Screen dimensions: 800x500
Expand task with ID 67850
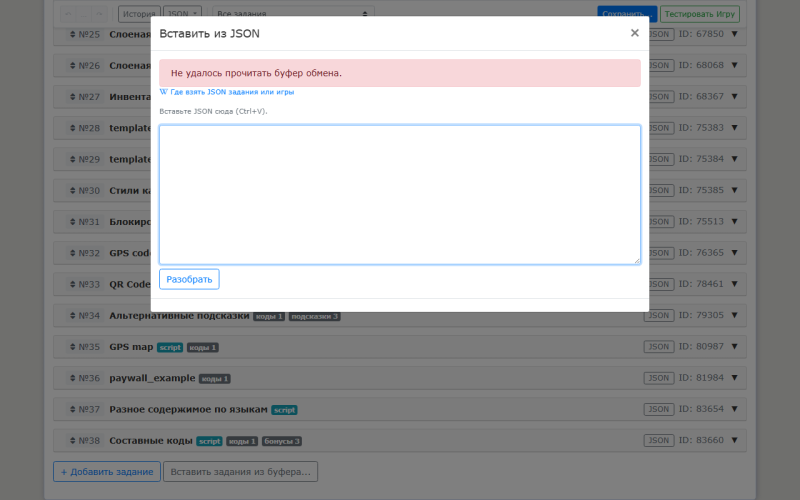(735, 34)
